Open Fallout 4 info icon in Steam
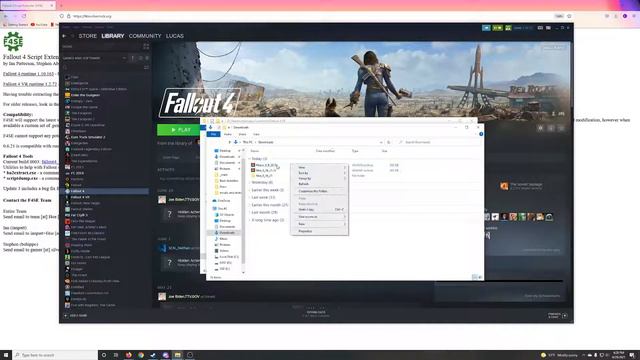640x360 pixels. (x=551, y=128)
